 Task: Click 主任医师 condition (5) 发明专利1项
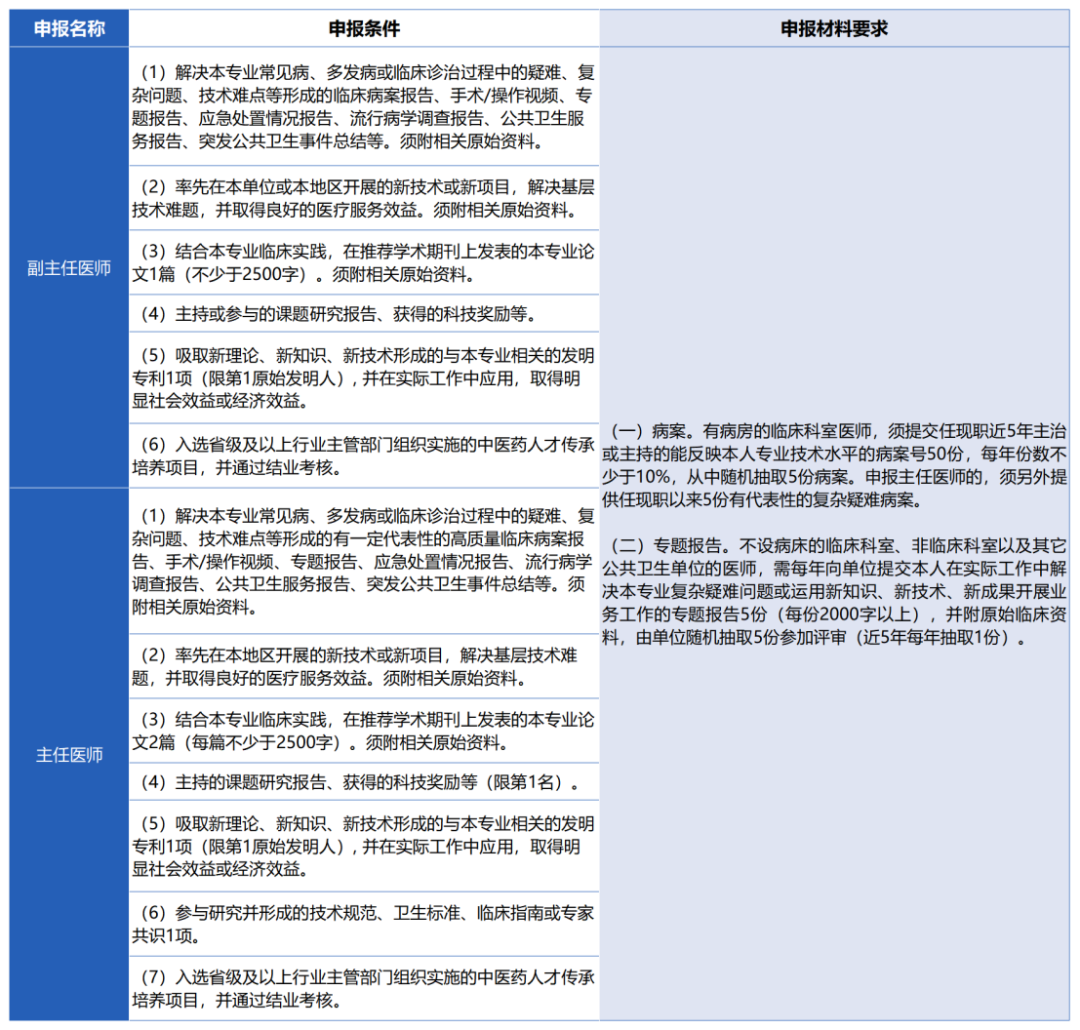(364, 846)
